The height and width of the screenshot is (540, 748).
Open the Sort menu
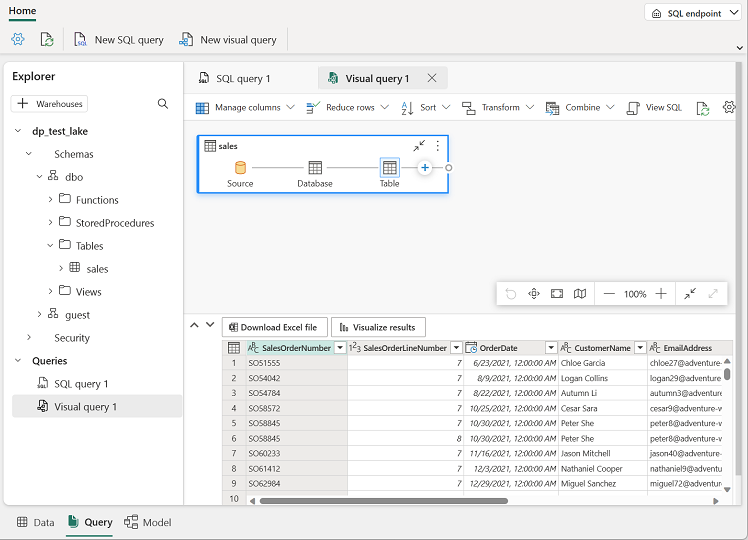point(426,108)
